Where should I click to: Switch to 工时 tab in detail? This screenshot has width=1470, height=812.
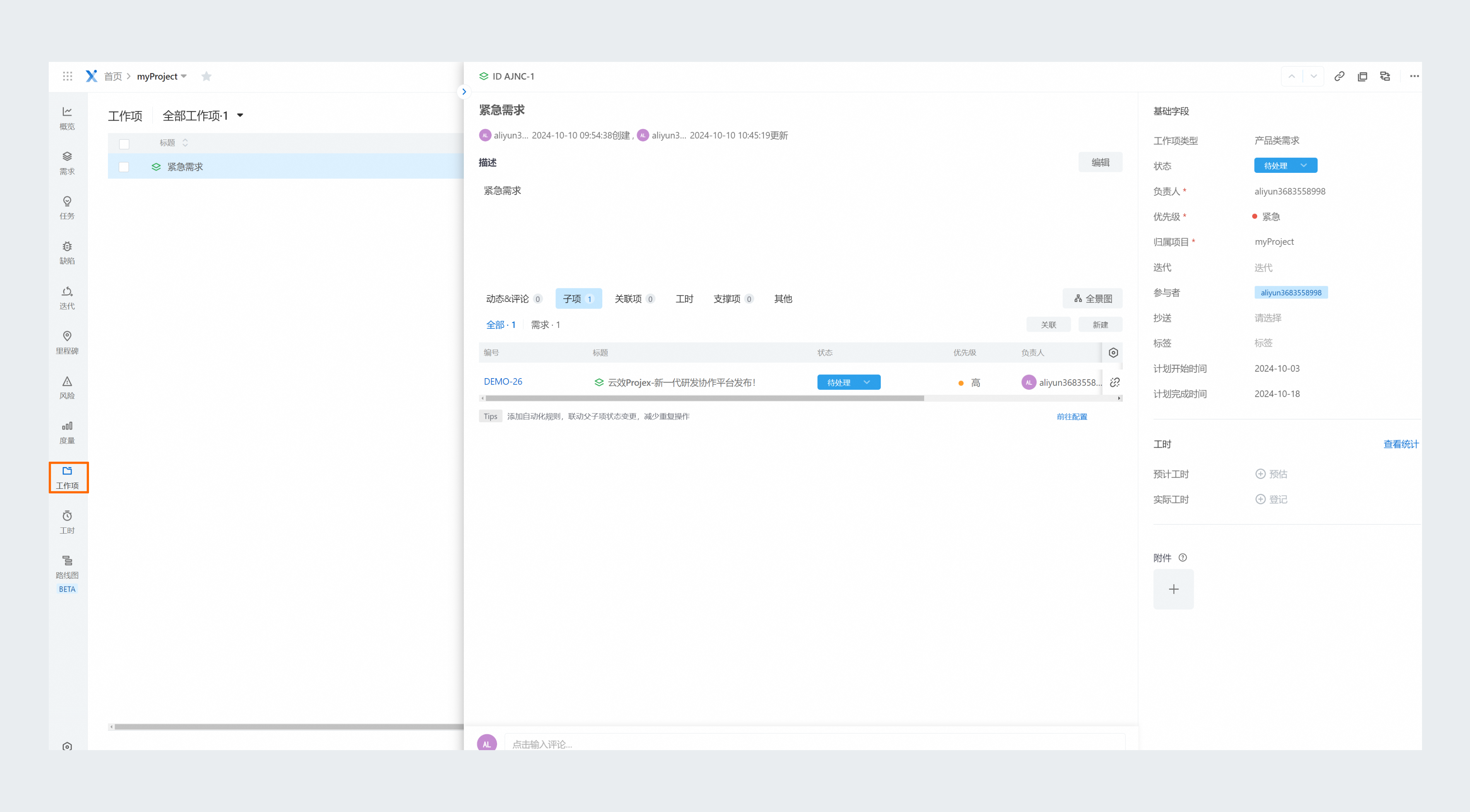coord(684,298)
